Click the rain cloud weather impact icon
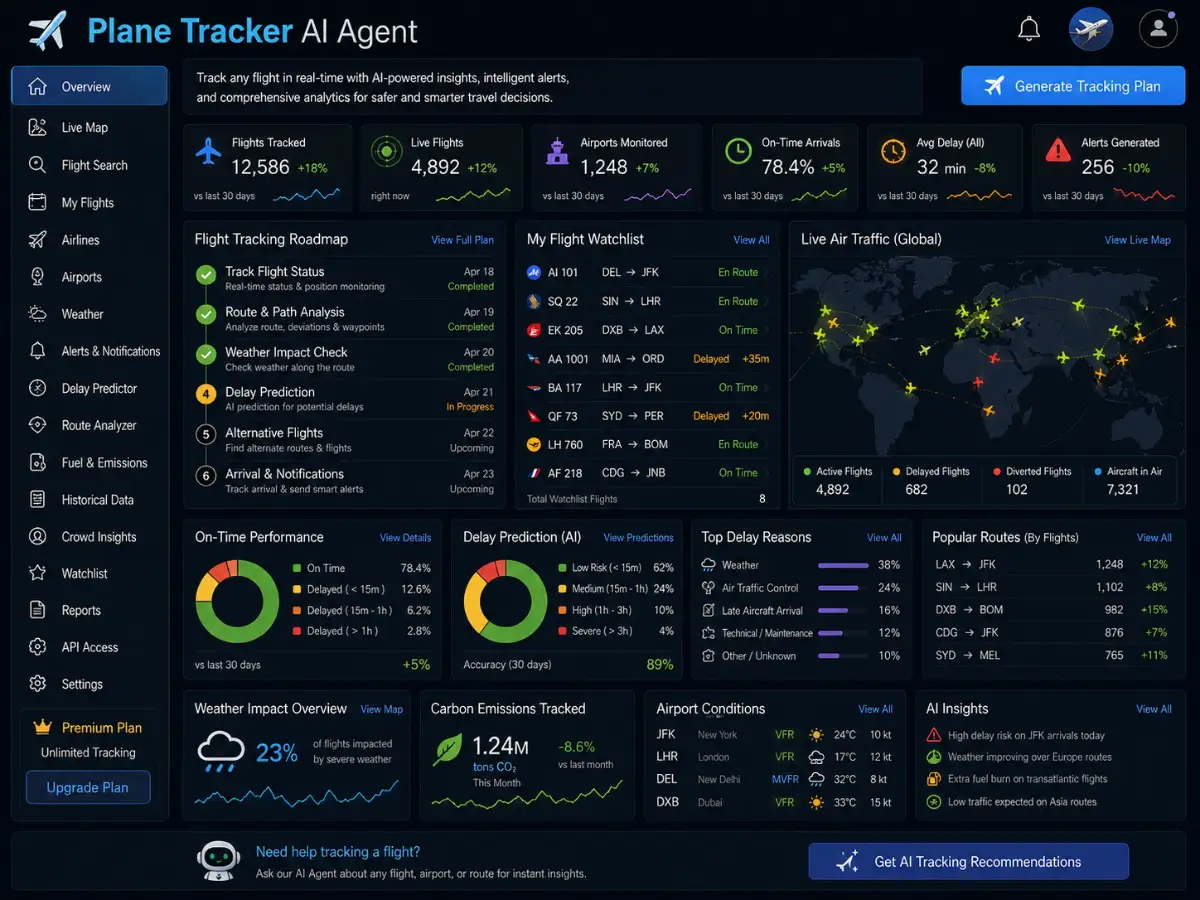The width and height of the screenshot is (1200, 900). pos(220,752)
